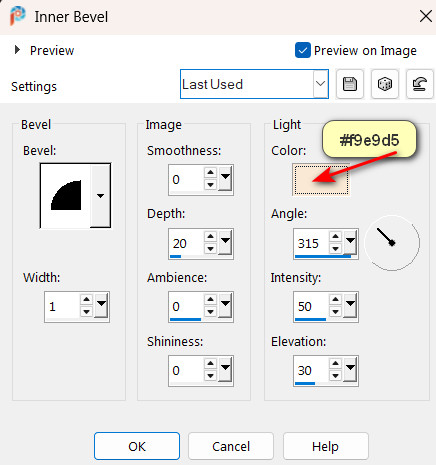
Task: Click the OK button
Action: pos(137,446)
